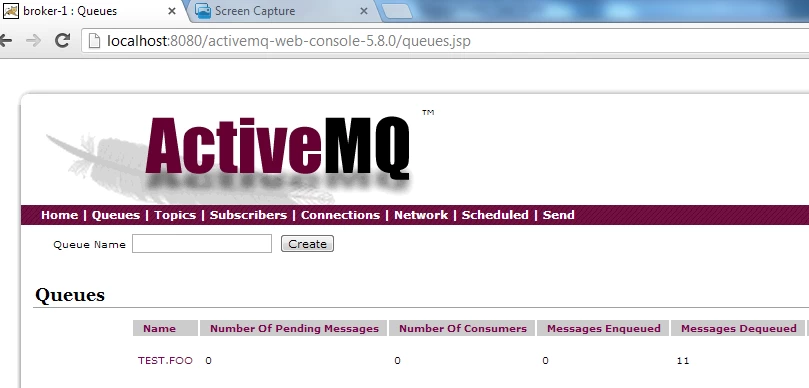Sort by Number Of Consumers header

463,329
